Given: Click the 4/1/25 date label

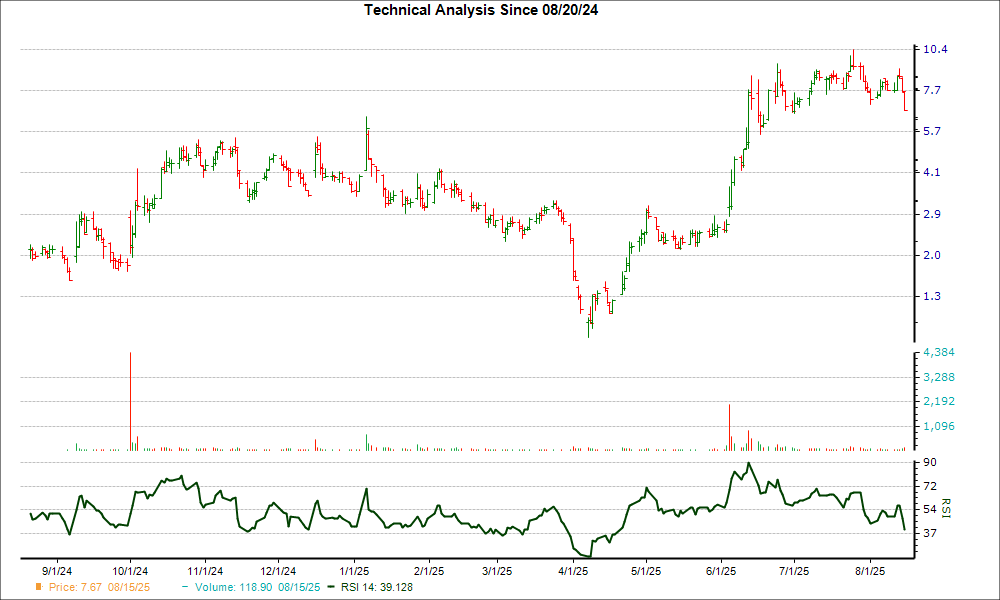Looking at the screenshot, I should (x=573, y=571).
